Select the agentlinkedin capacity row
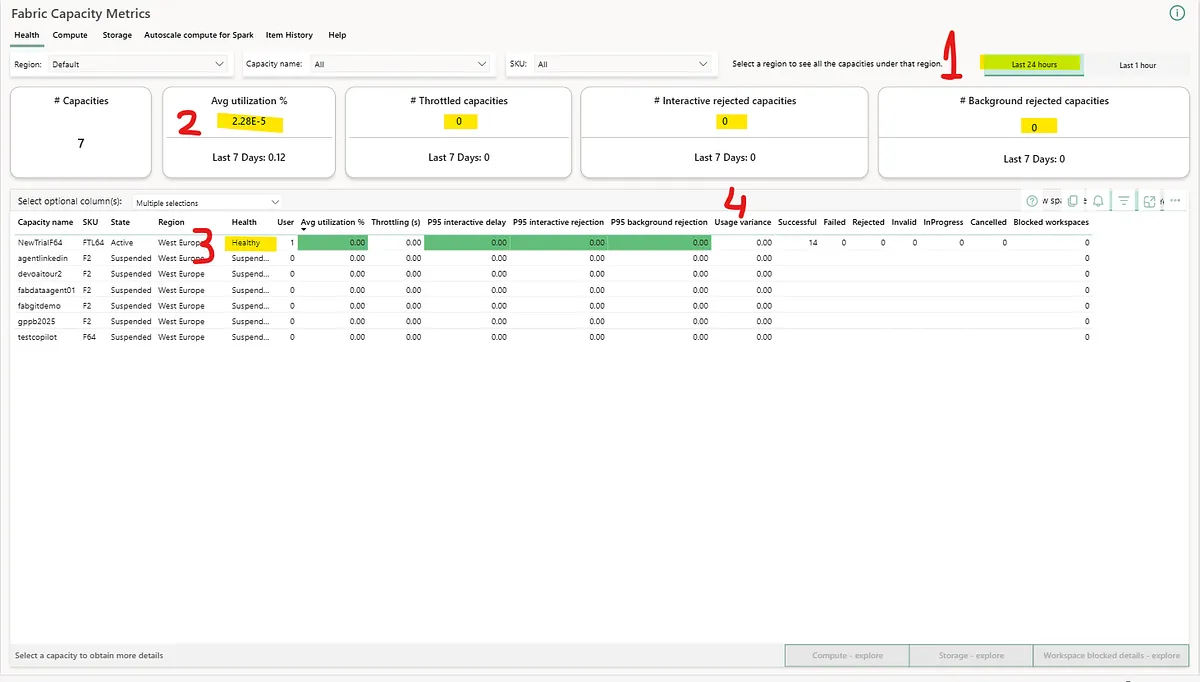 pyautogui.click(x=554, y=258)
